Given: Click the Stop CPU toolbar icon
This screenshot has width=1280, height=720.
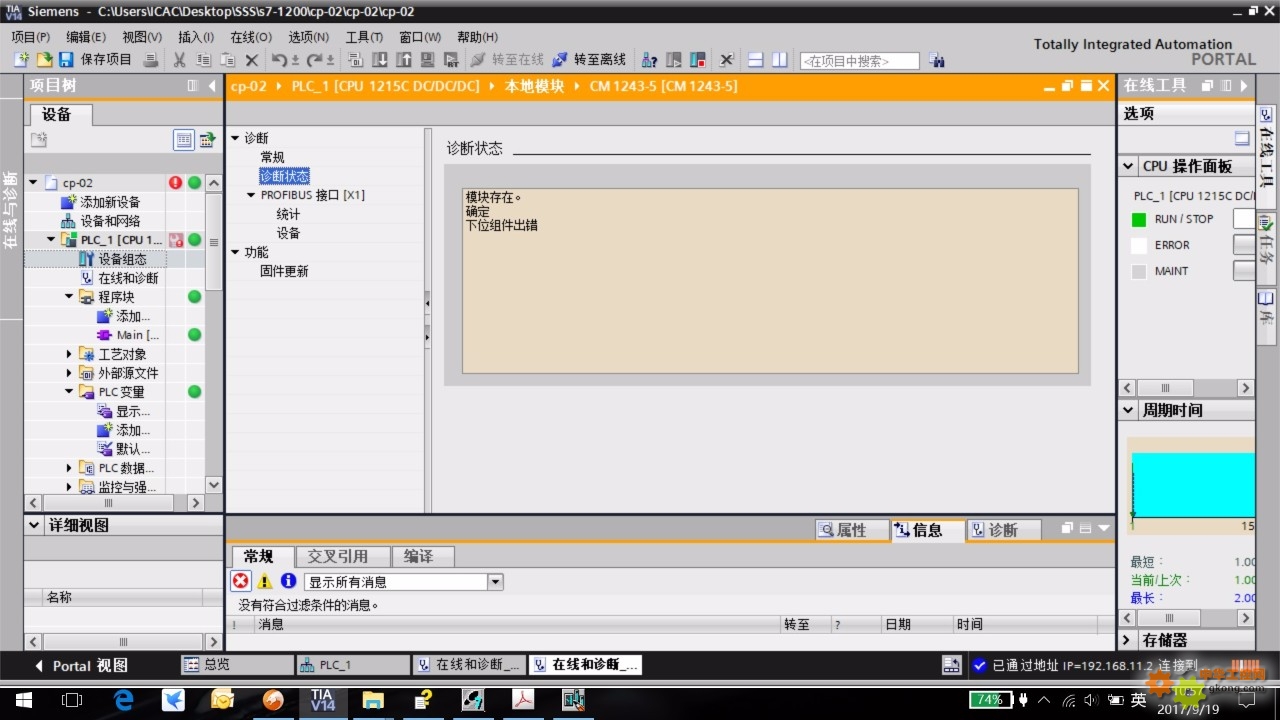Looking at the screenshot, I should point(698,60).
